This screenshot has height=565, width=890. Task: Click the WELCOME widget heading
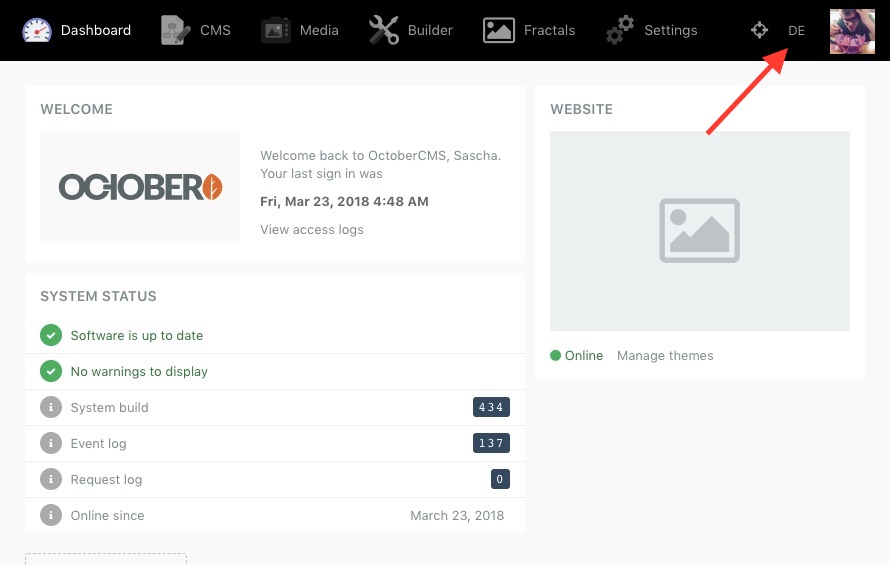[x=77, y=109]
